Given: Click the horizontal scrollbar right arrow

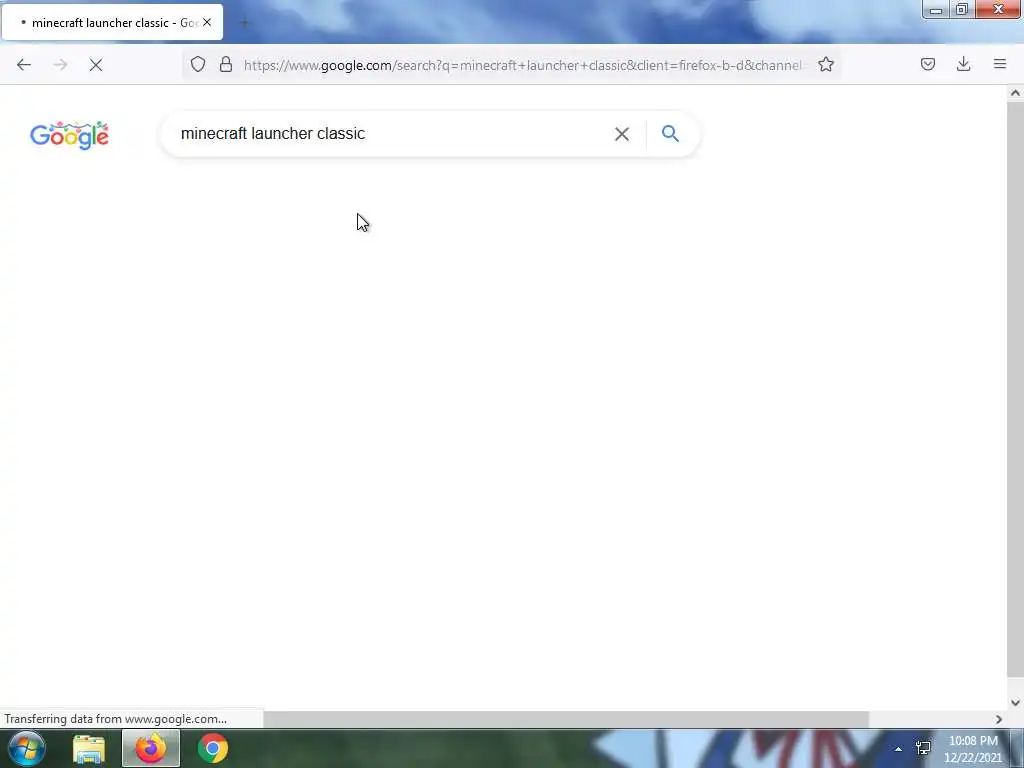Looking at the screenshot, I should point(999,719).
